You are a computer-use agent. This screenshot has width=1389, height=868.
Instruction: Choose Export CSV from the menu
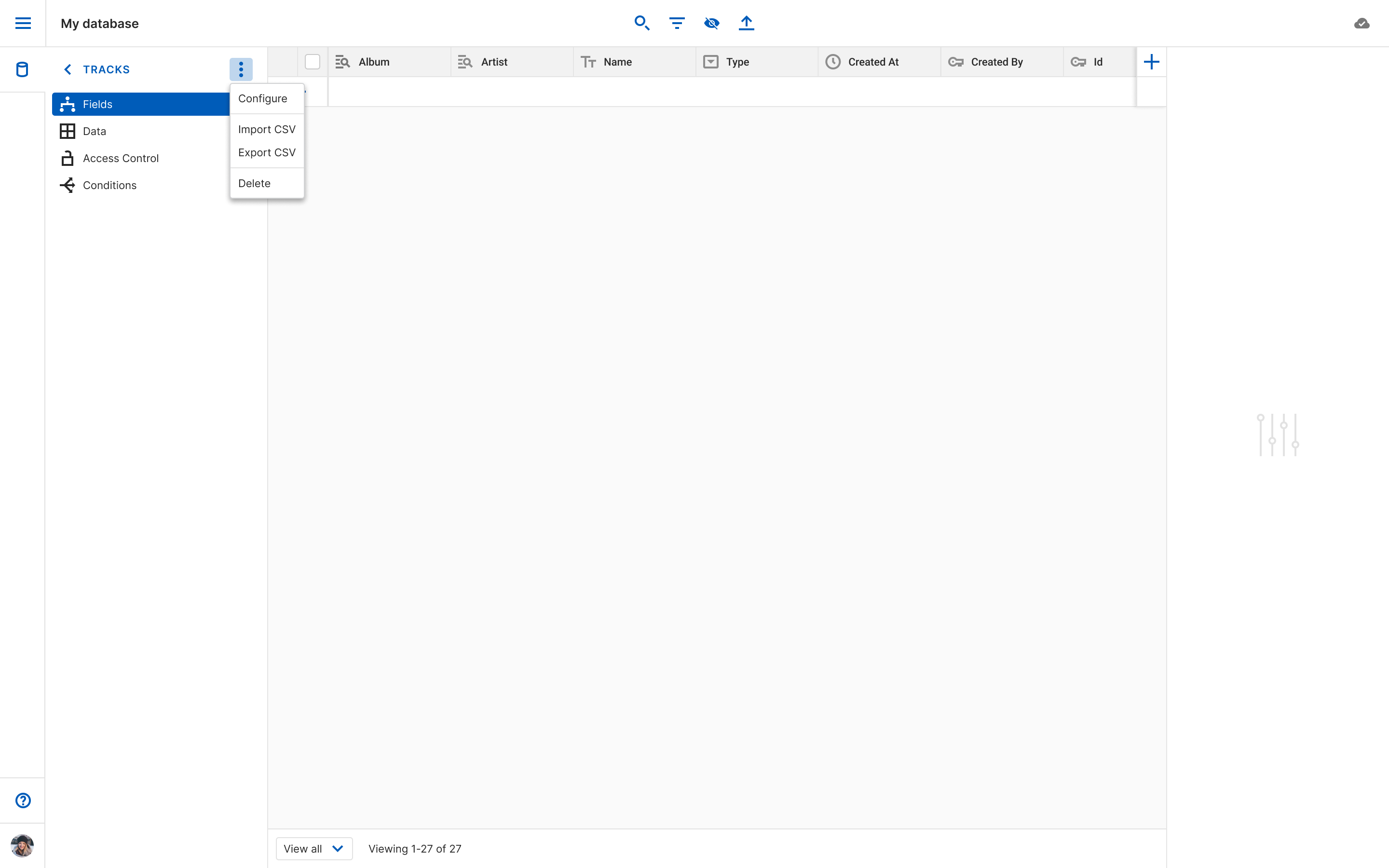pos(266,152)
